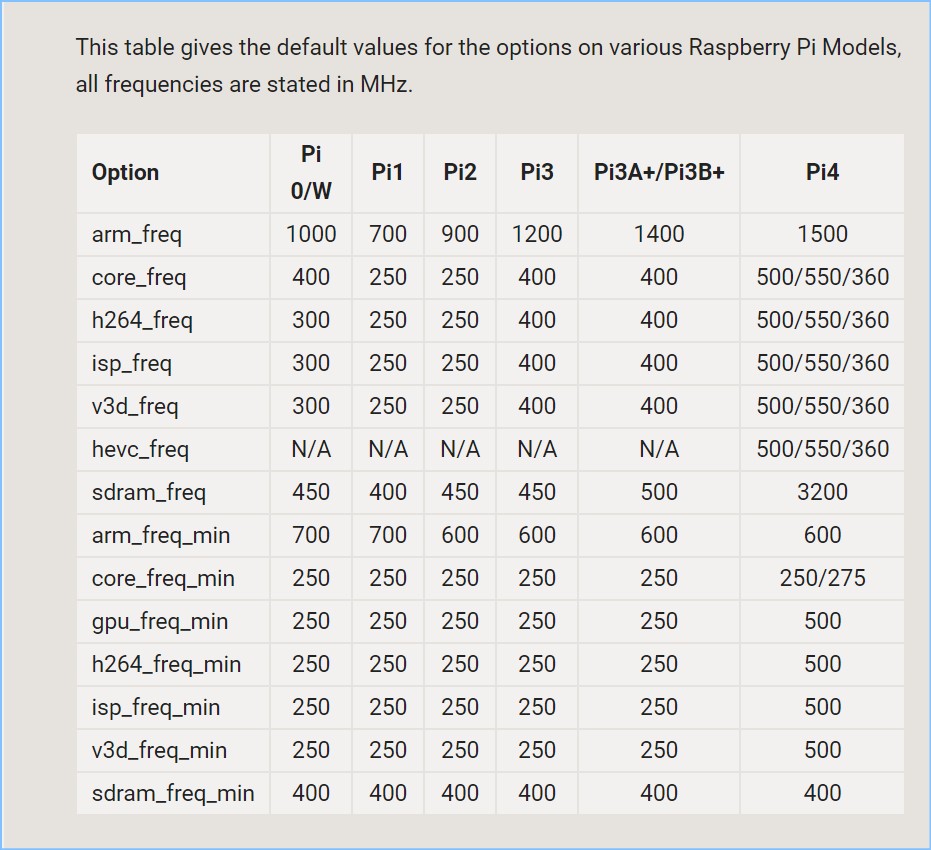Click the intro paragraph above the table
The height and width of the screenshot is (850, 931).
coord(488,66)
